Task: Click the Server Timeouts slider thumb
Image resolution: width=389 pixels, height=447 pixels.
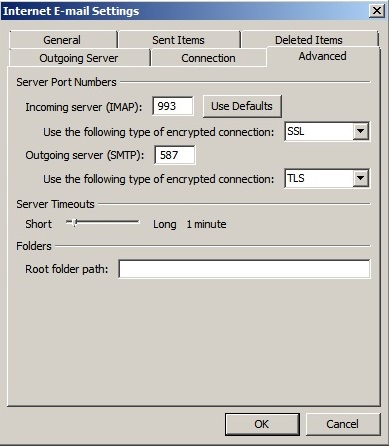Action: pyautogui.click(x=75, y=223)
